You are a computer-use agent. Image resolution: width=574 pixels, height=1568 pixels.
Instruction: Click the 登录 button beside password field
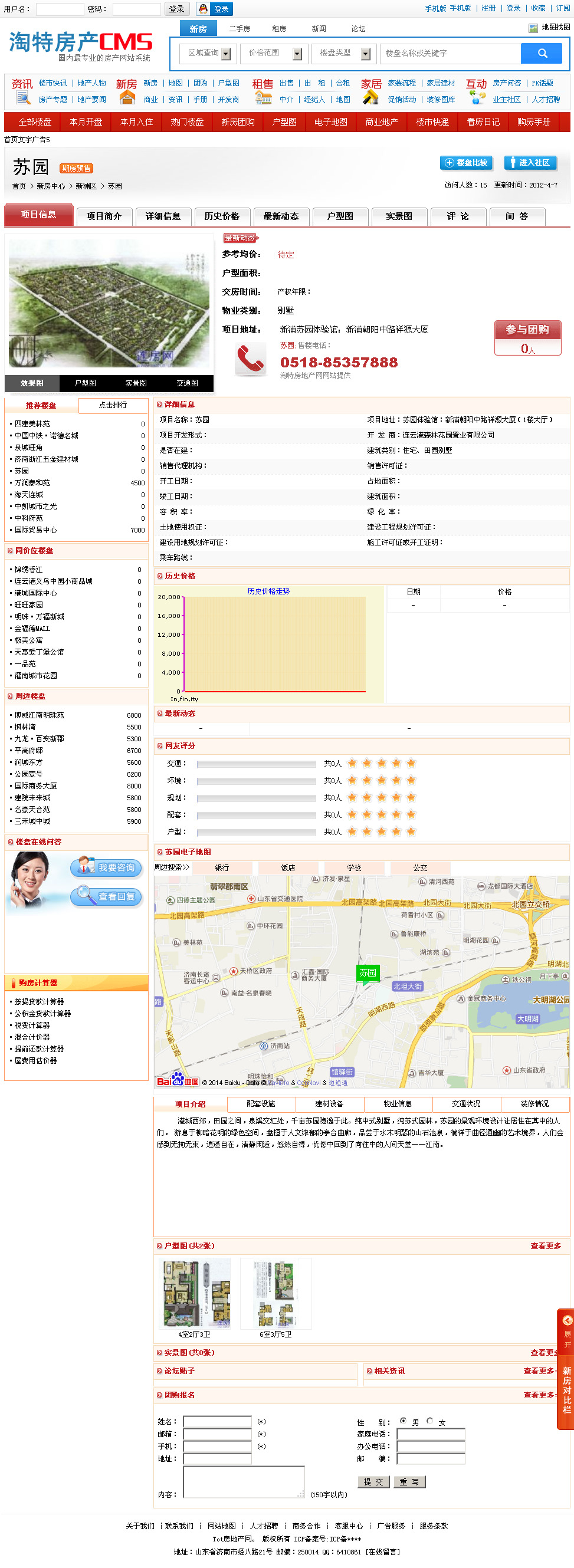click(x=177, y=9)
